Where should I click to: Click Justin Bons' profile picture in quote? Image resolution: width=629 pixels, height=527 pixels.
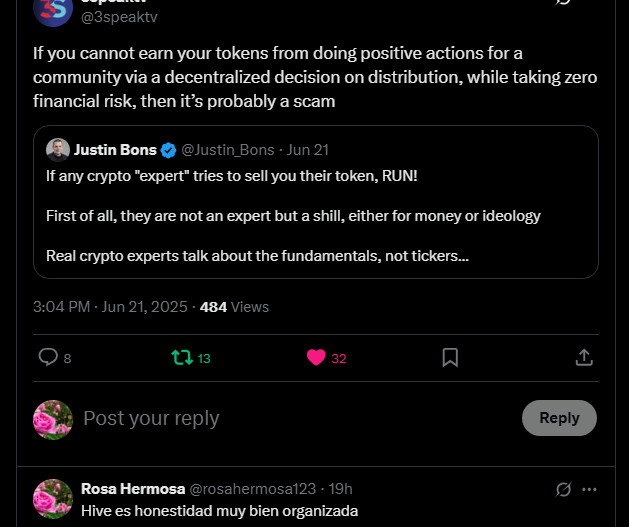[57, 150]
